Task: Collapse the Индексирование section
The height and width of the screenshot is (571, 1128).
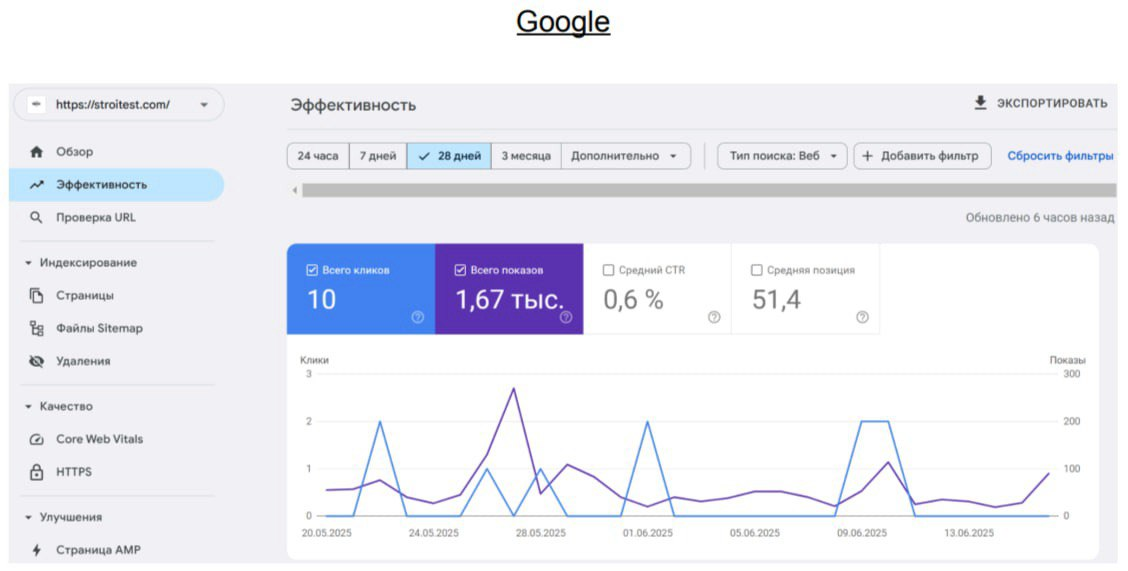Action: click(x=28, y=263)
